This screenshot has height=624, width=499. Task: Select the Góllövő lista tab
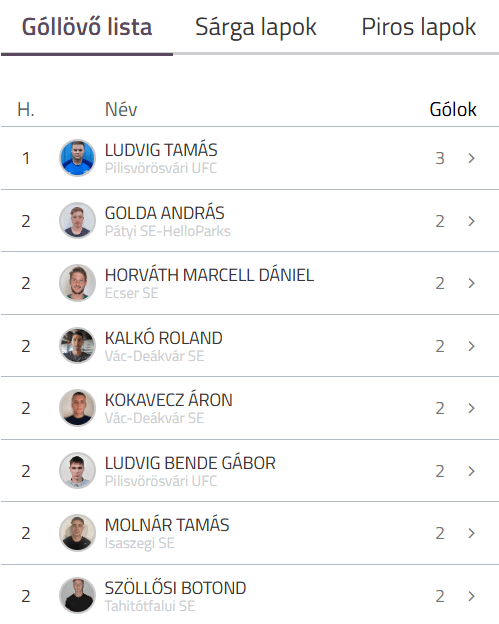87,27
